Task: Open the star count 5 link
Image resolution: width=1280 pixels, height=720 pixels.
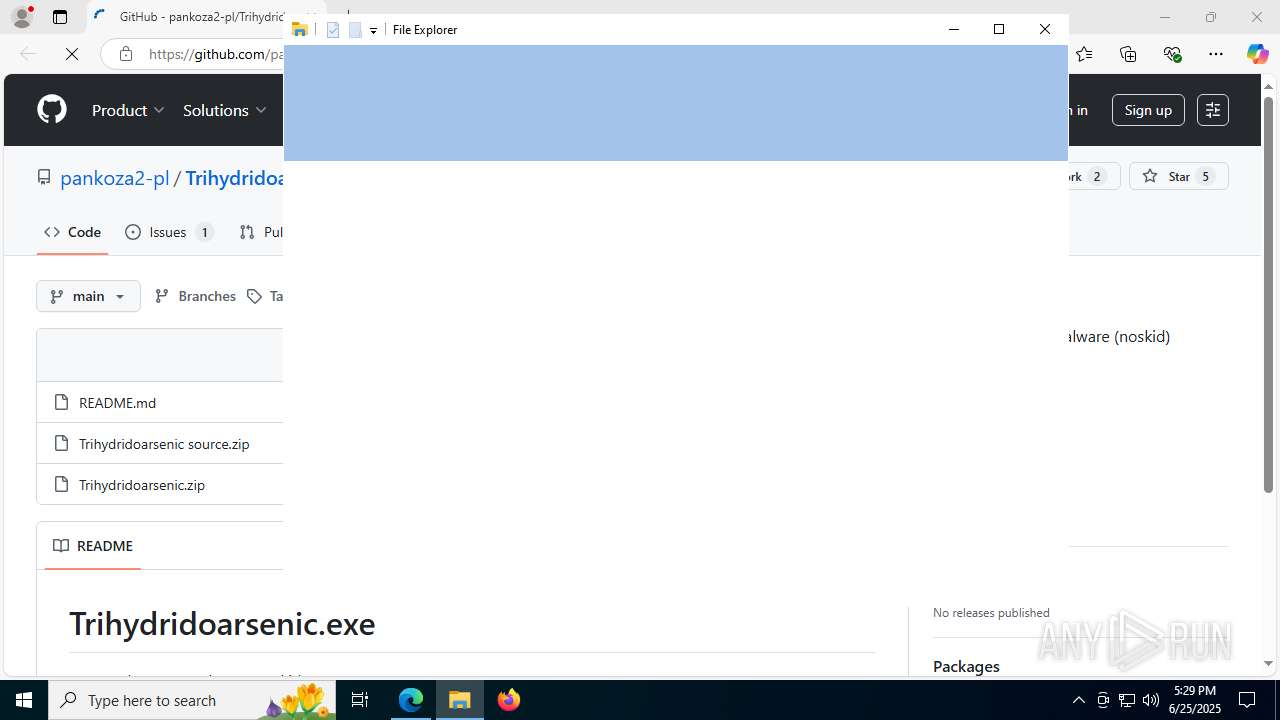Action: (1206, 176)
